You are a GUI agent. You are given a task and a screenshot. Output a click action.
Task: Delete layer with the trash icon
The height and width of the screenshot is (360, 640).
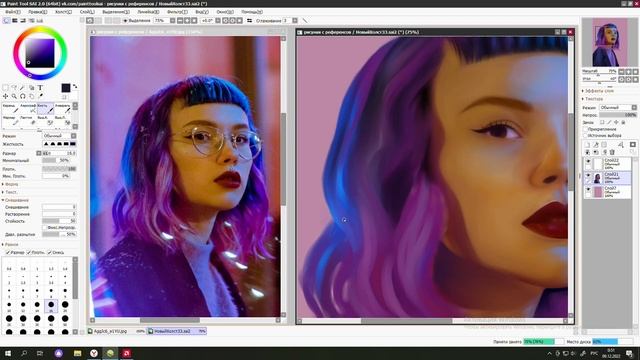[x=612, y=152]
